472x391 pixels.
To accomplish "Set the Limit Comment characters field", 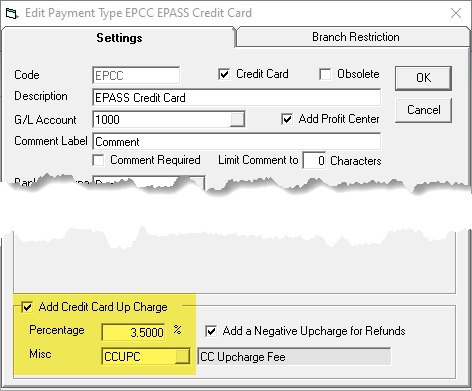I will click(x=314, y=160).
